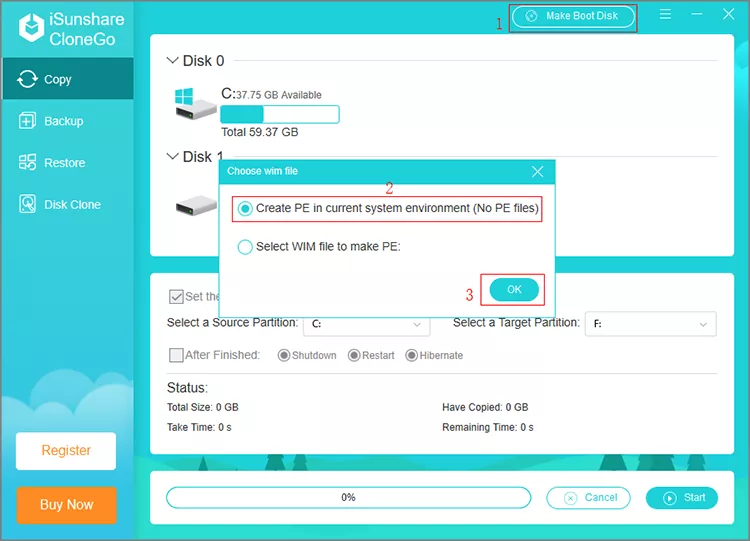
Task: Click the Disk Clone magnifier icon
Action: click(x=27, y=204)
